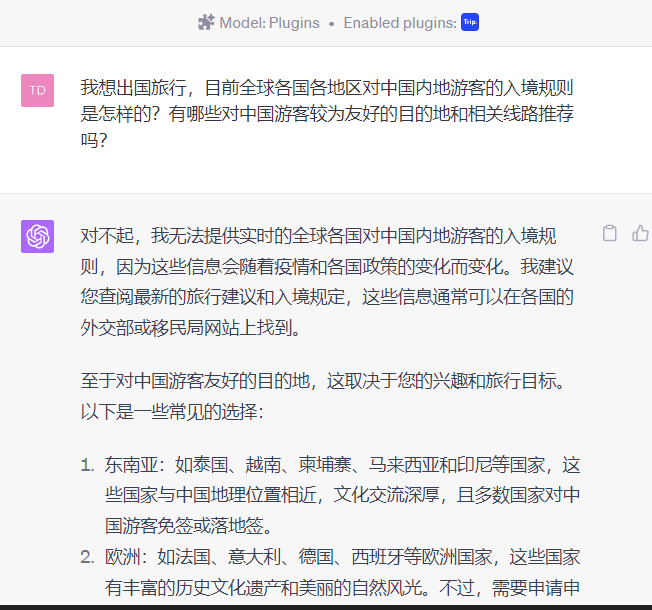Click the Trip plugin icon in header
652x610 pixels.
470,22
